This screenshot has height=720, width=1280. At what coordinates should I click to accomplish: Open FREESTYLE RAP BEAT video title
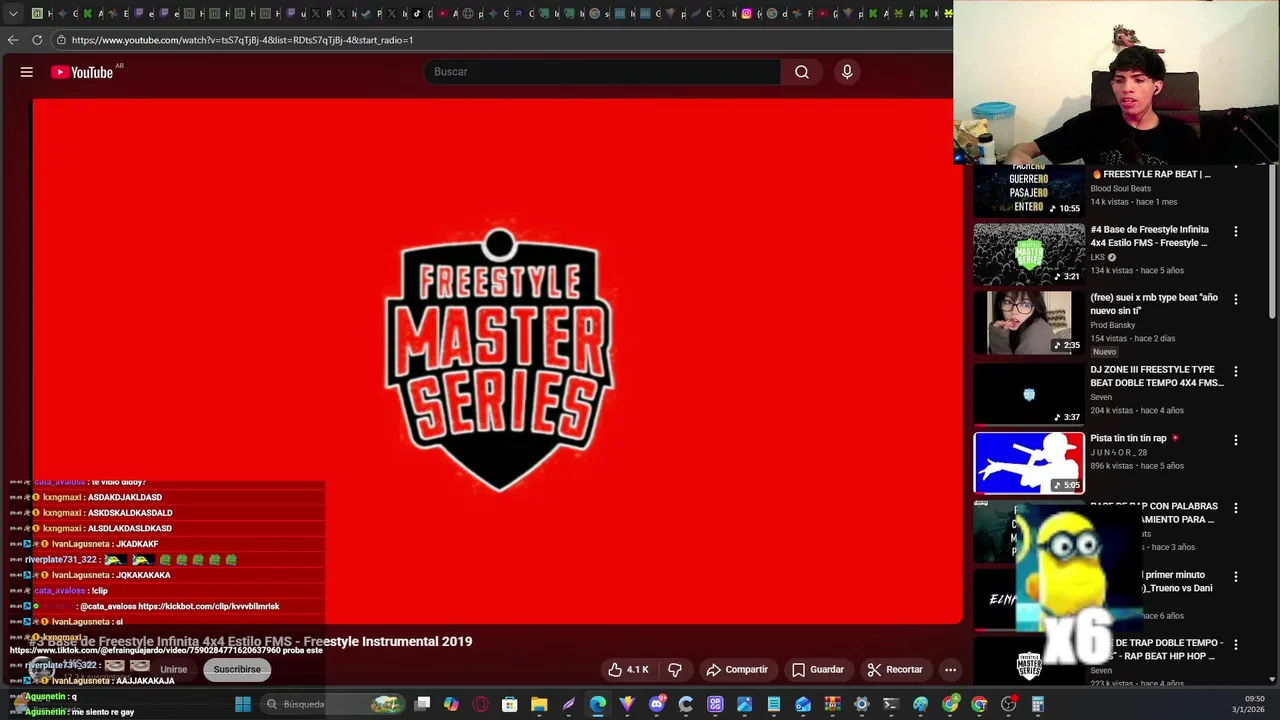1151,174
